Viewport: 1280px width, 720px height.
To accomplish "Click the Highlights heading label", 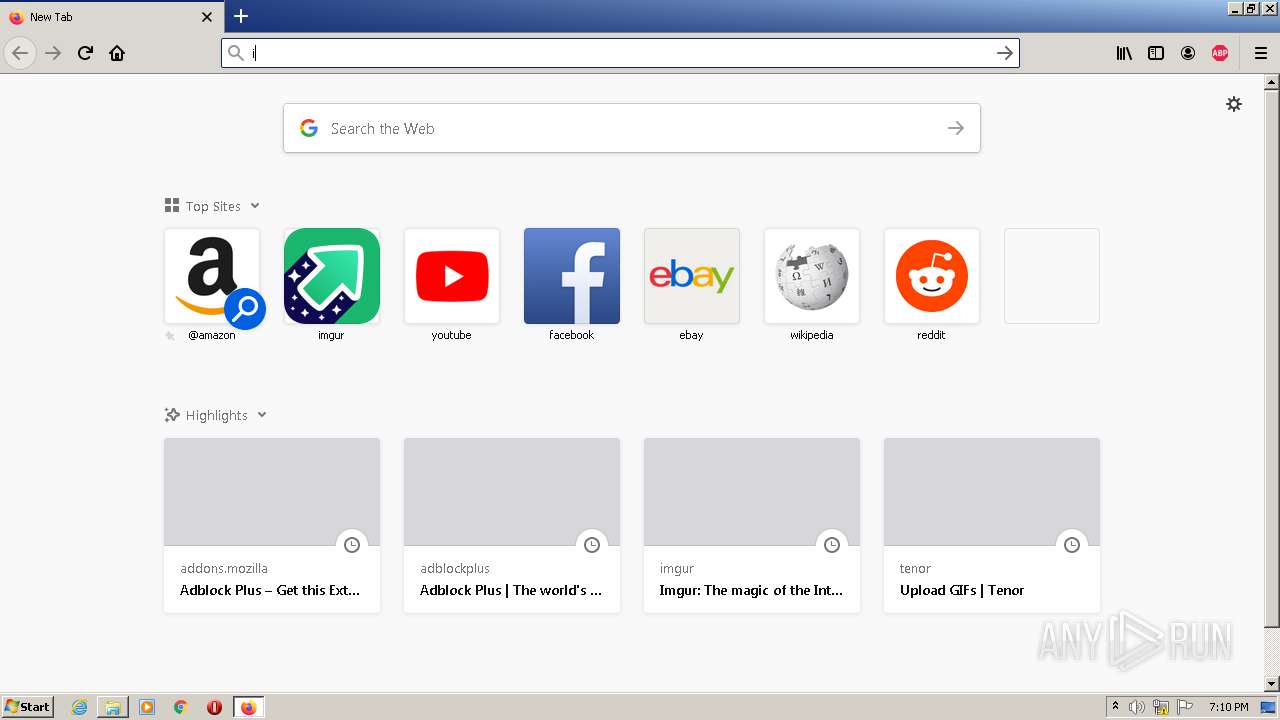I will tap(216, 415).
